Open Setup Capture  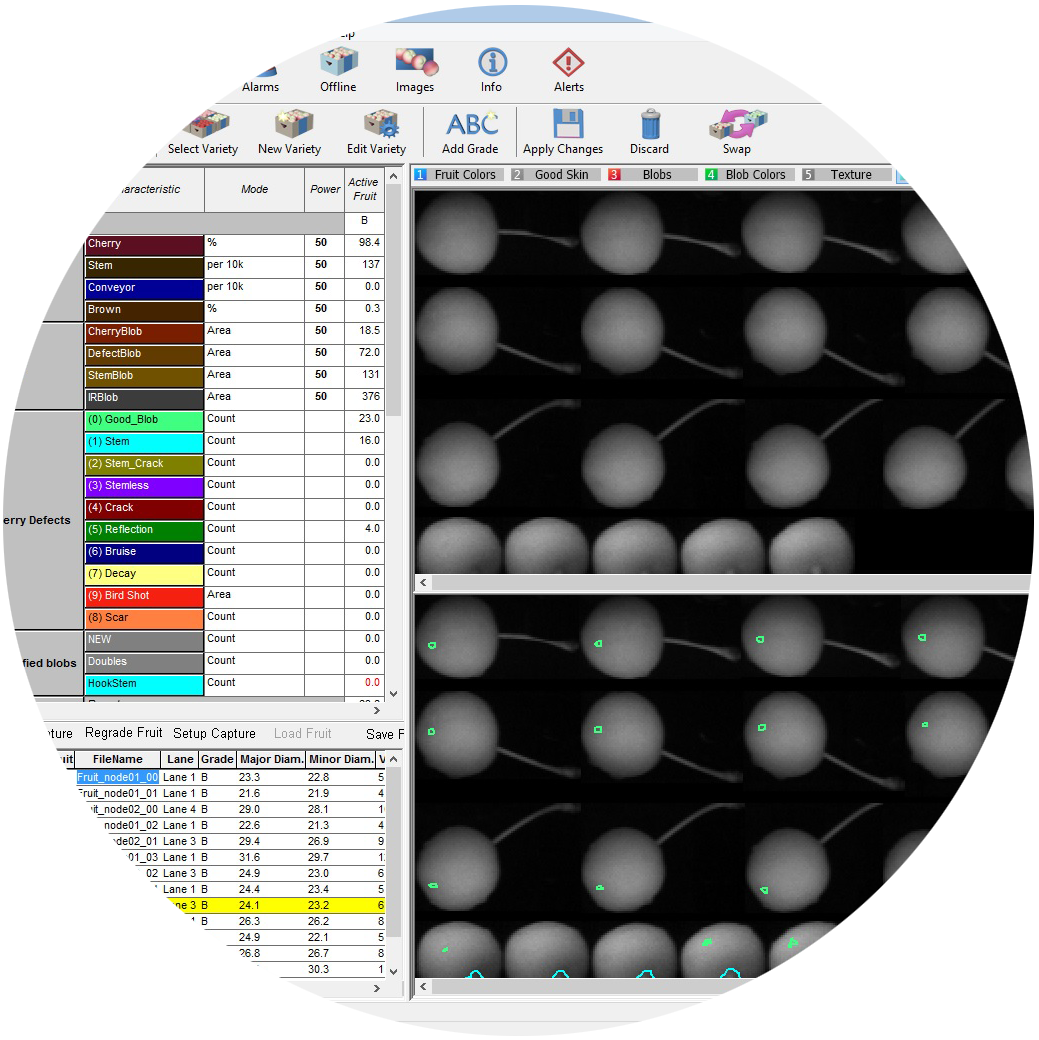coord(214,732)
